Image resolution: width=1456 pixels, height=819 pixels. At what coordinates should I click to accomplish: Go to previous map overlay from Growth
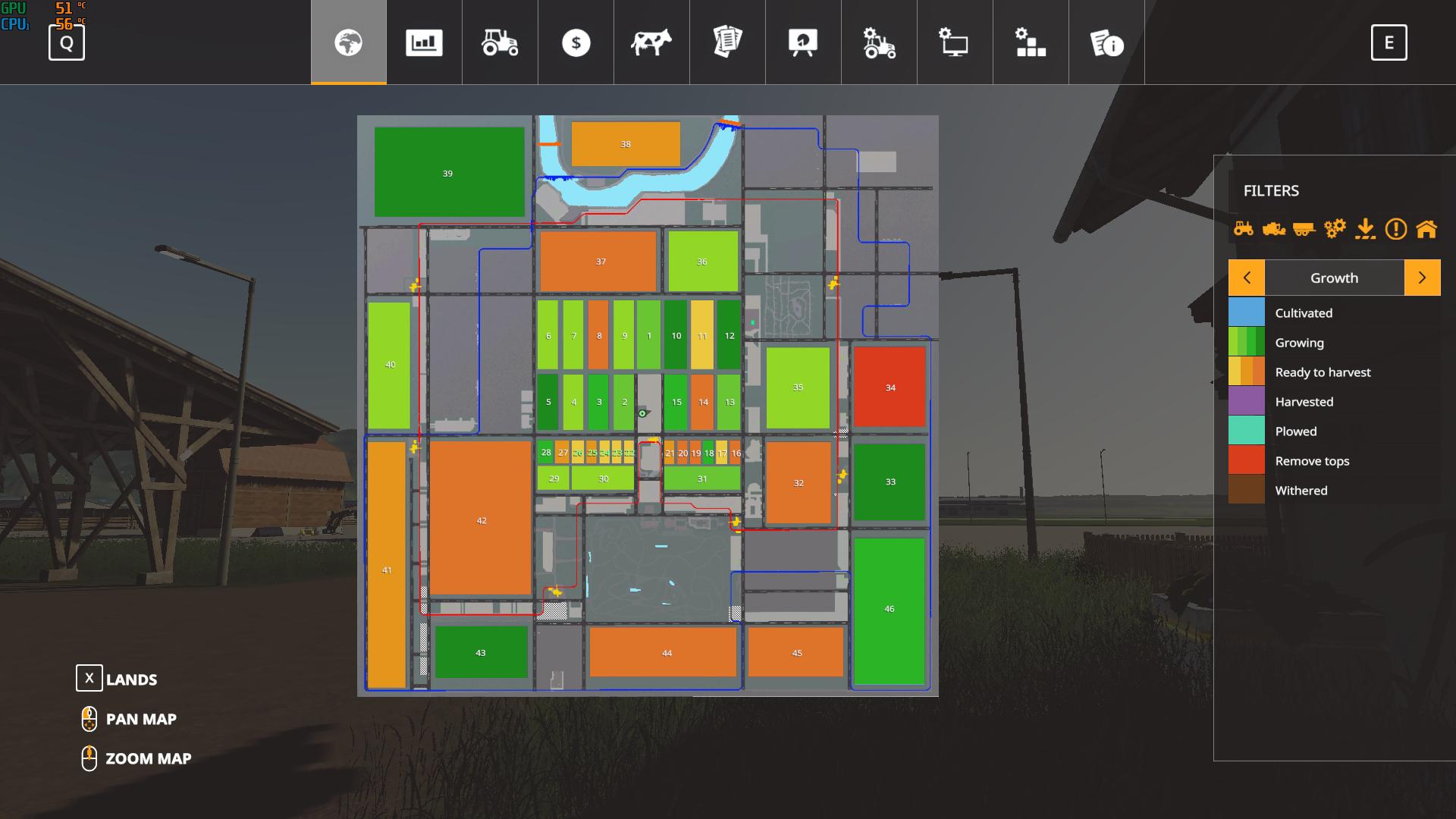pyautogui.click(x=1247, y=278)
